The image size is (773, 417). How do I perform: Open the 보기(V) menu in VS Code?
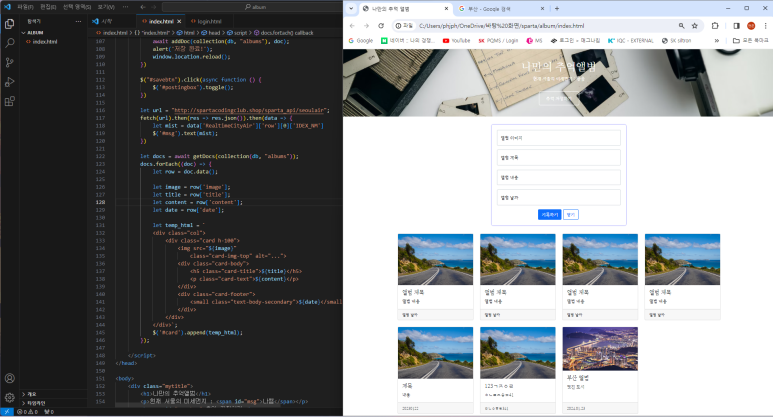click(x=106, y=7)
